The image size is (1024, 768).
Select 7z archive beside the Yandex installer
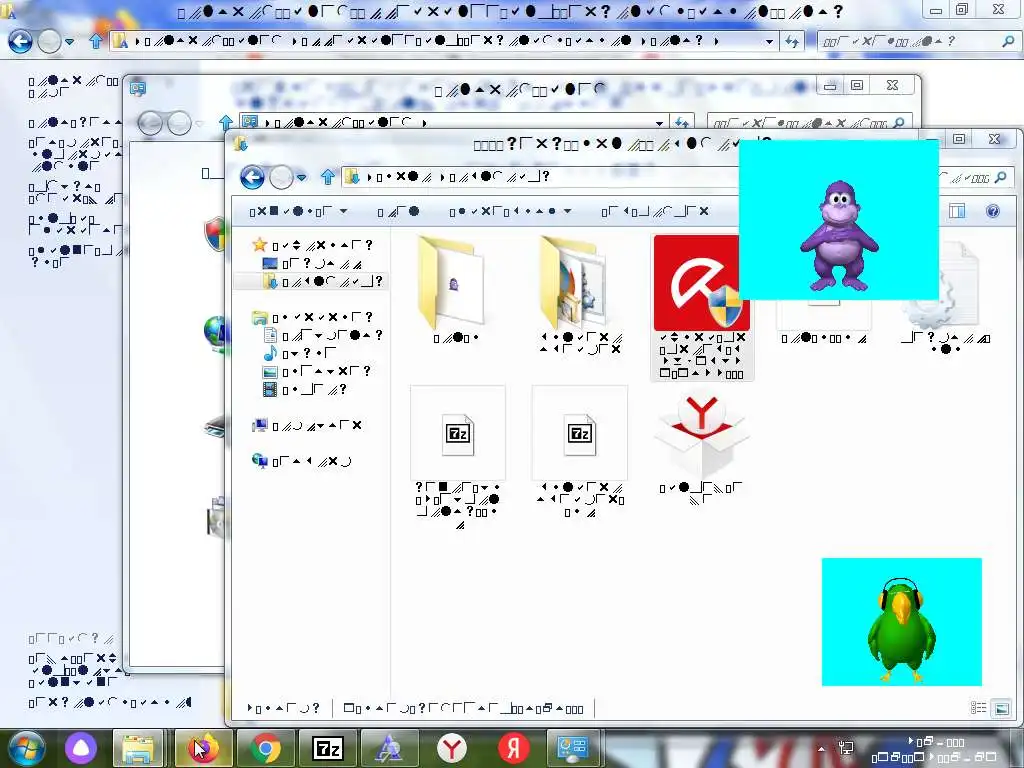580,452
